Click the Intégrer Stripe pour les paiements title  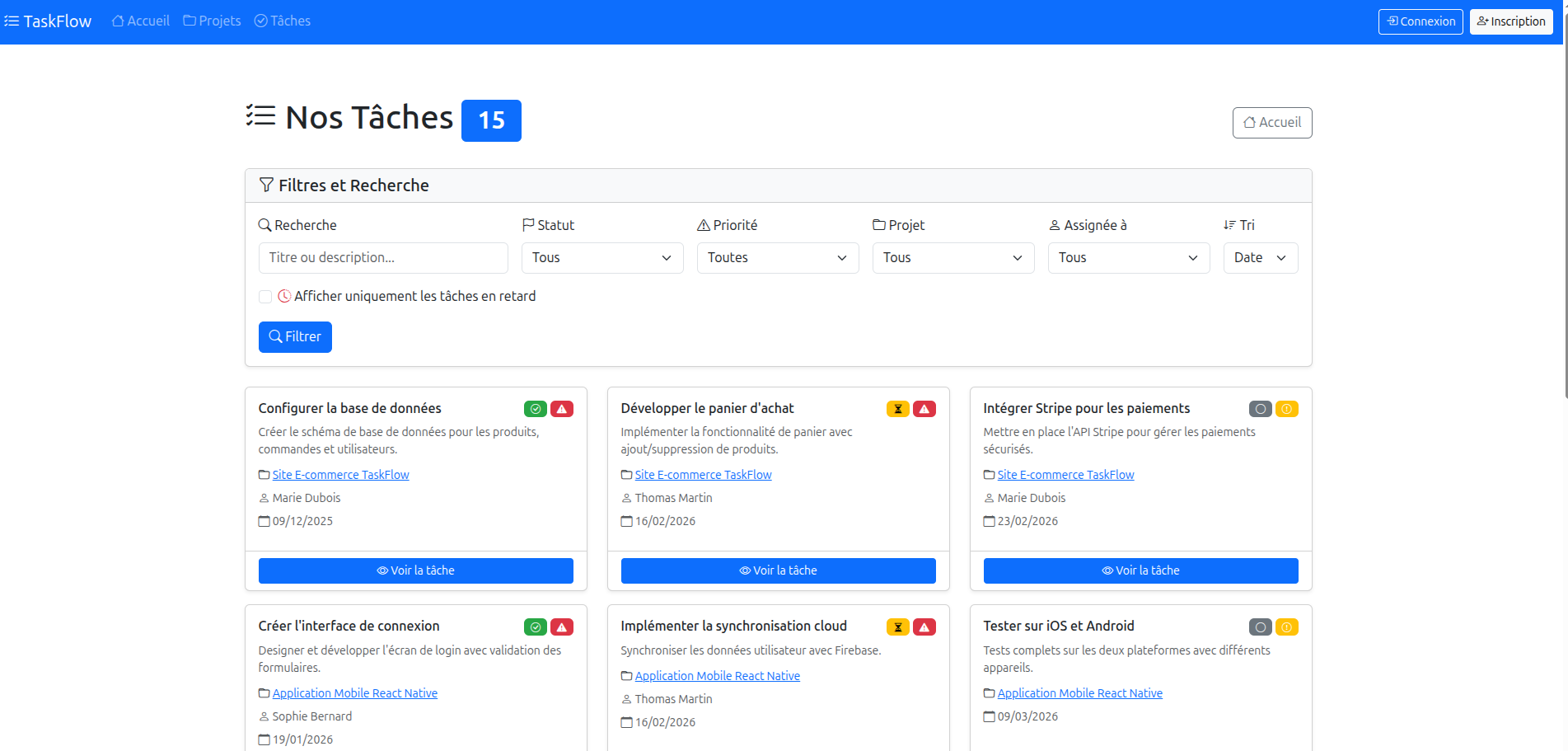click(x=1086, y=409)
